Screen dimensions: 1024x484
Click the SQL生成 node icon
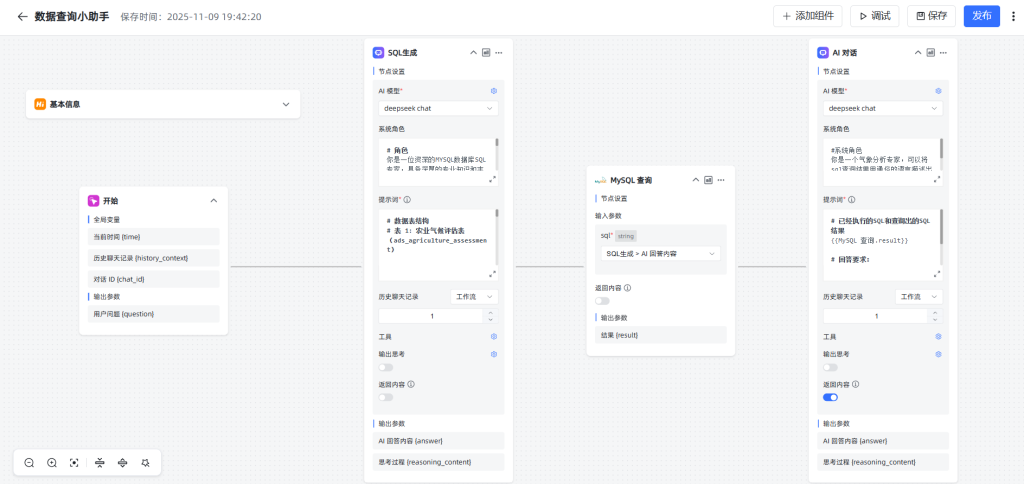pos(378,53)
